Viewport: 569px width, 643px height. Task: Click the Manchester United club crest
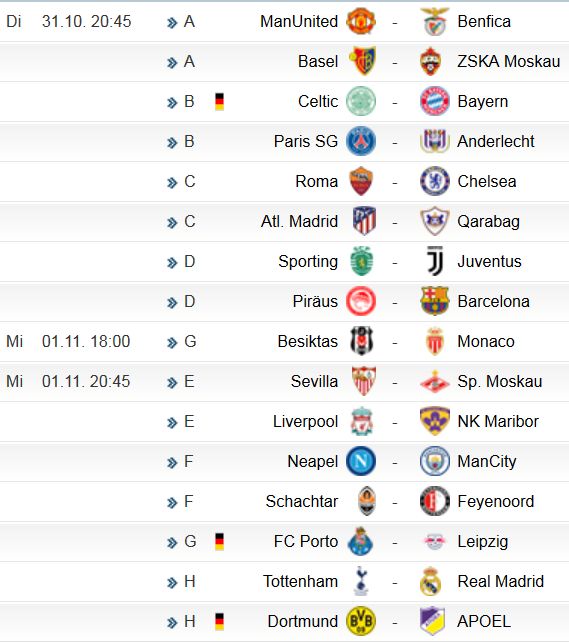pyautogui.click(x=361, y=21)
